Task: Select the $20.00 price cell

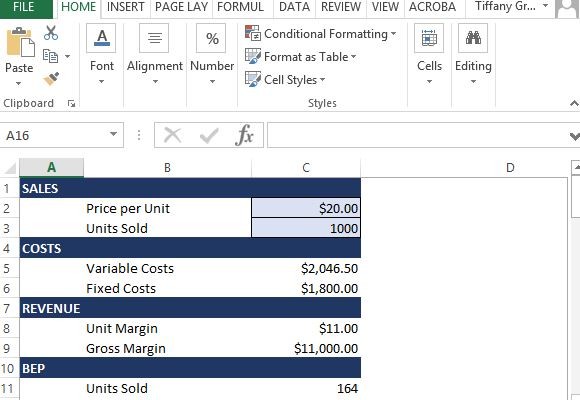Action: [306, 208]
